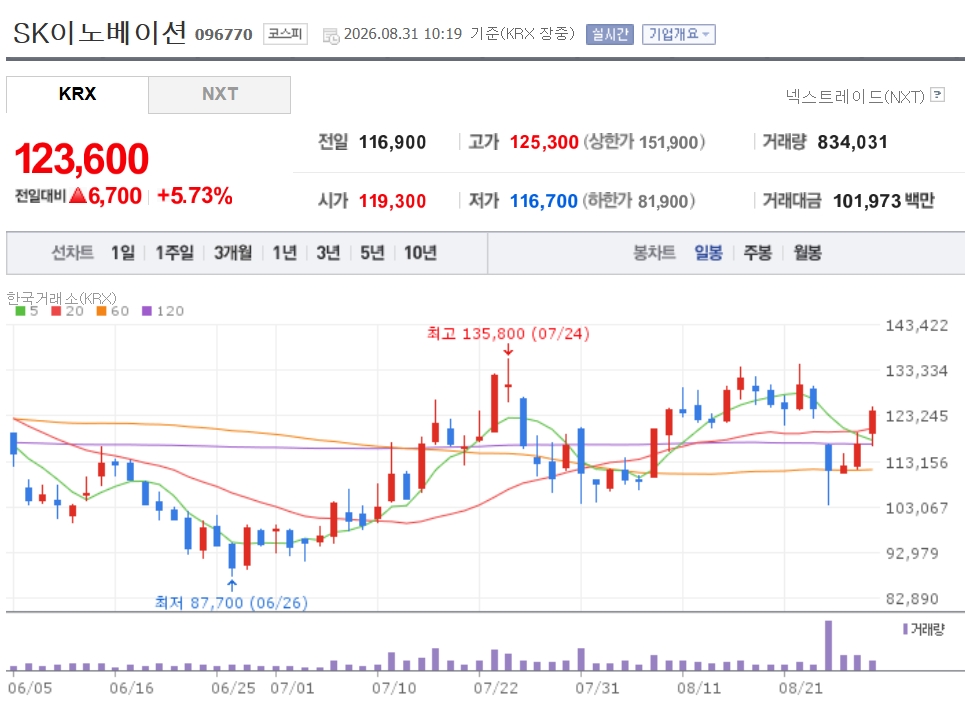Select the 주봉 weekly candle chart
Screen dimensions: 965x701
coord(758,253)
